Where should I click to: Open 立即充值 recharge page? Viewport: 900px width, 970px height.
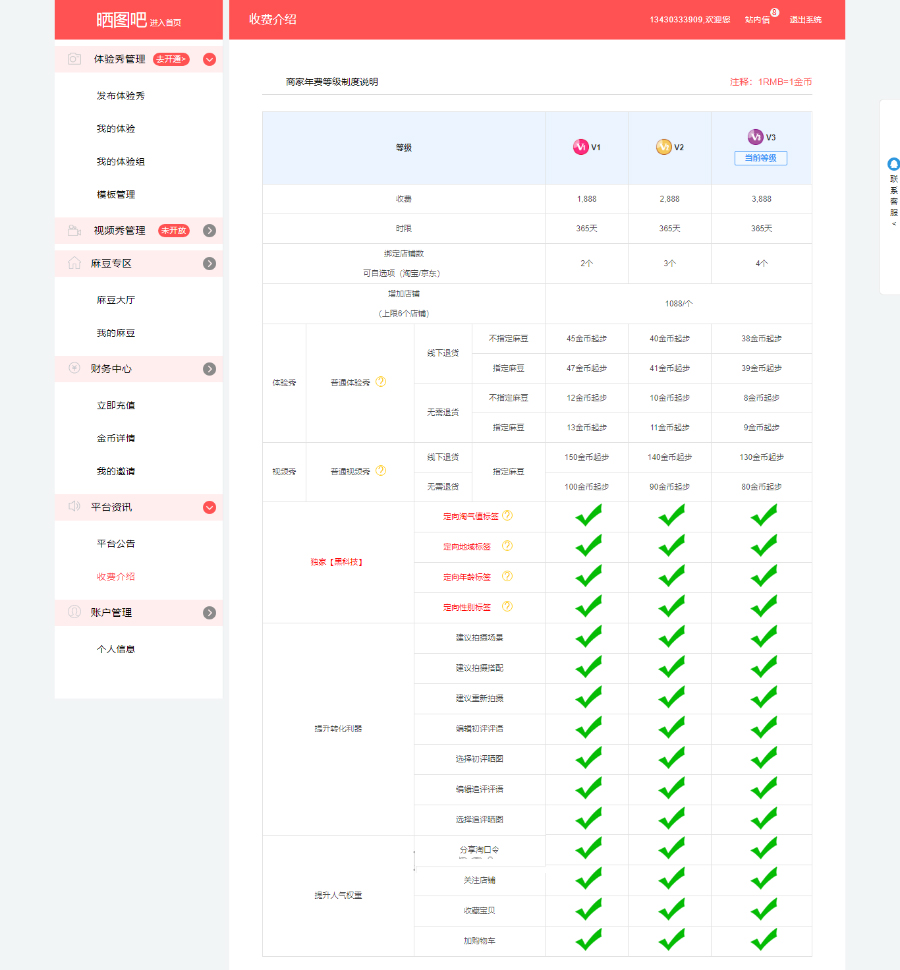(116, 405)
